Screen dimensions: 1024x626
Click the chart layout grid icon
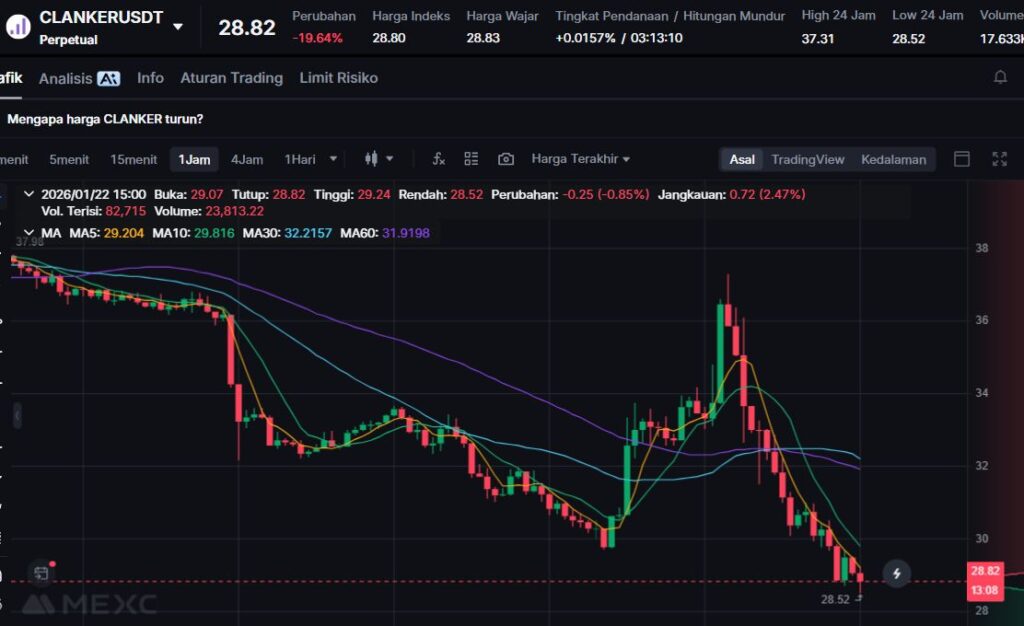tap(471, 159)
